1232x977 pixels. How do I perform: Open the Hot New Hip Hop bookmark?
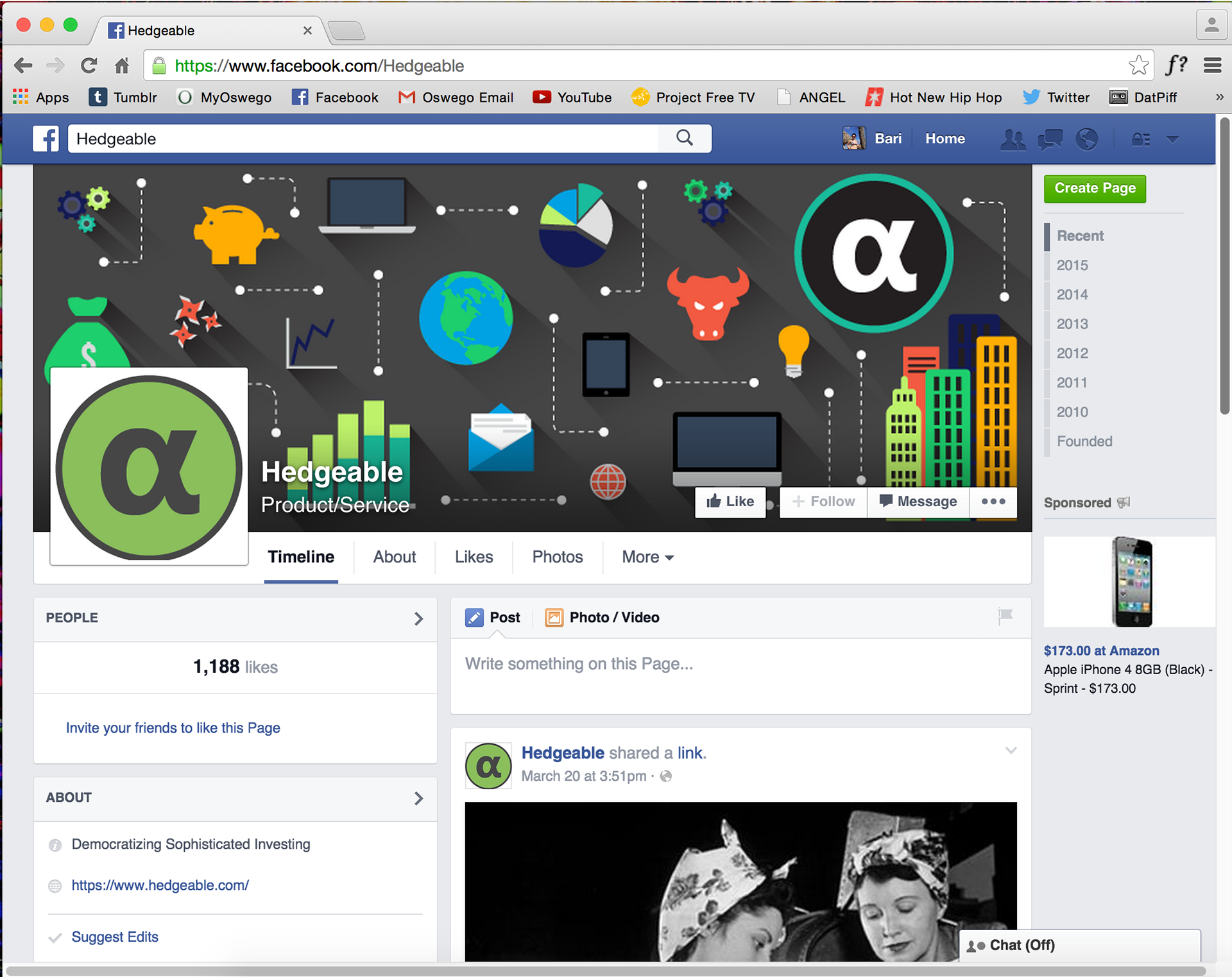(934, 98)
